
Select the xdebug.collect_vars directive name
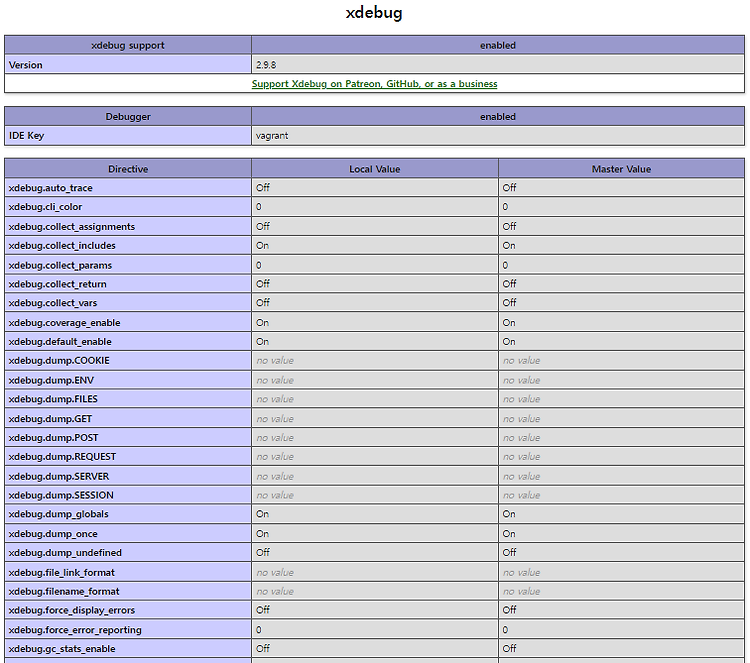point(53,303)
